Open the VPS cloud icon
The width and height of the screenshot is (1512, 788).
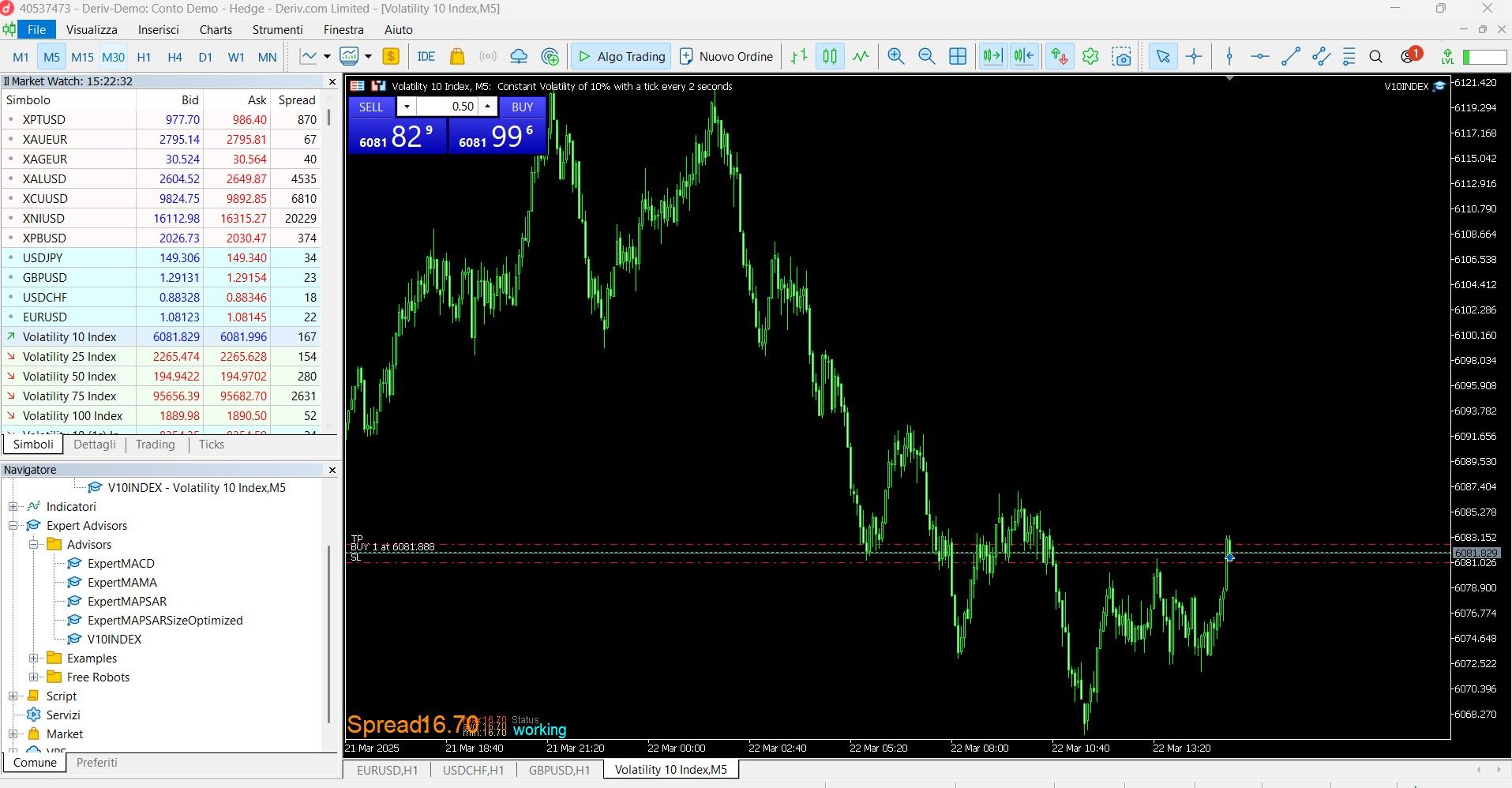[519, 57]
